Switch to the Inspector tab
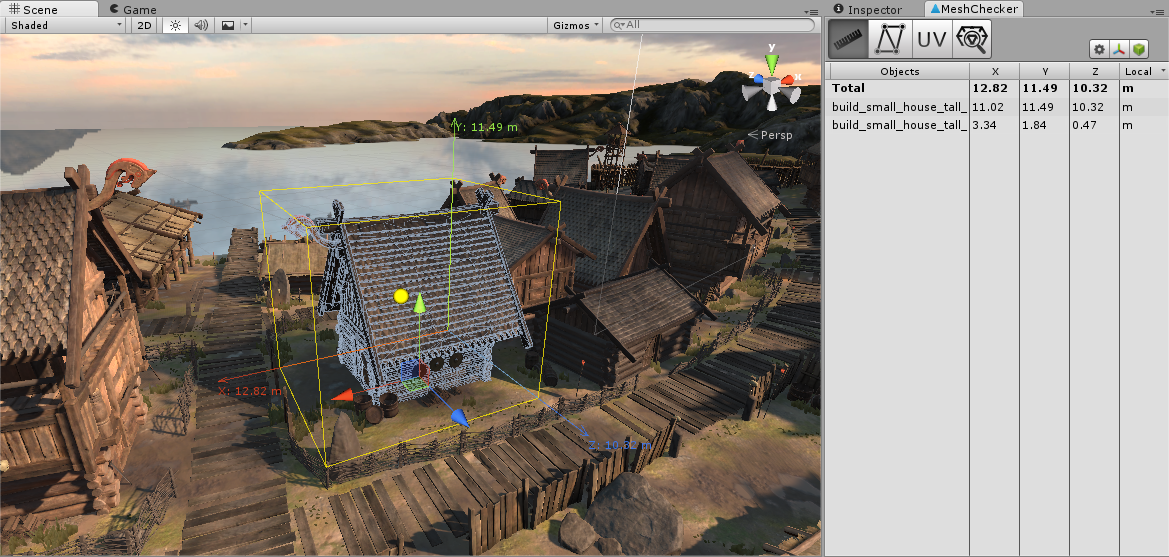 pos(873,9)
